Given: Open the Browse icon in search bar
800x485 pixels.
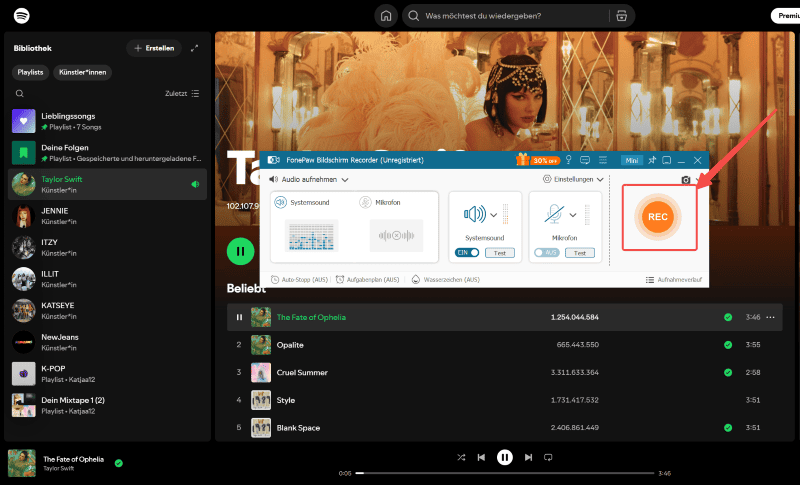Looking at the screenshot, I should [621, 16].
